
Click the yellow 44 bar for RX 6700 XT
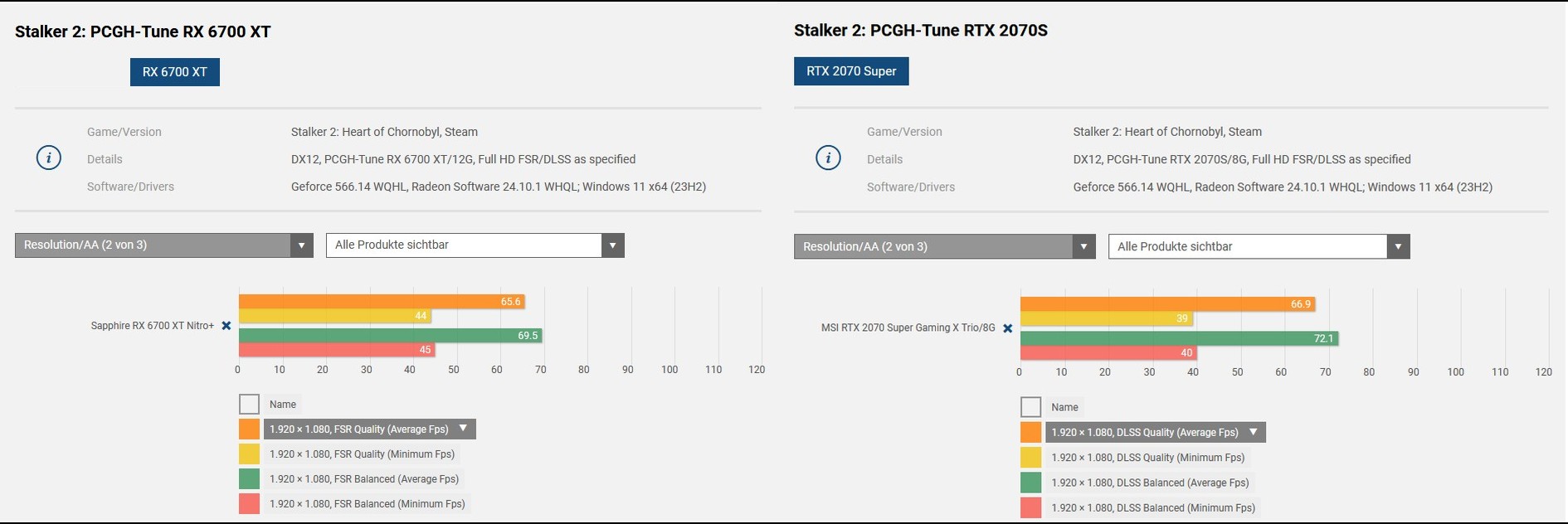click(x=334, y=316)
